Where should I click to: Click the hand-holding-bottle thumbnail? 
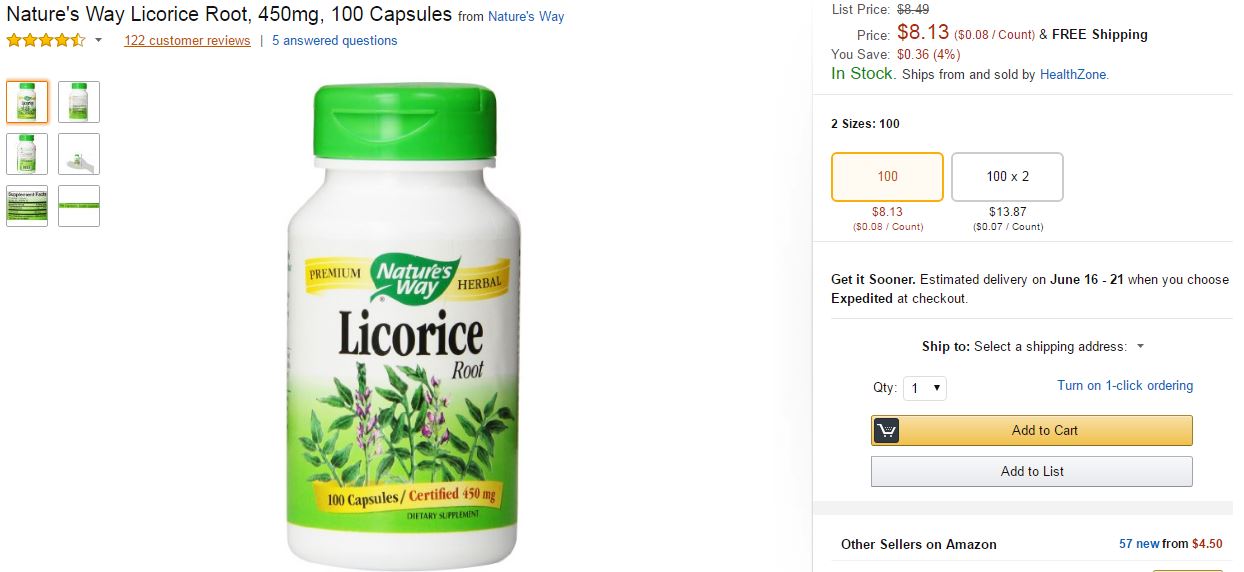(79, 154)
